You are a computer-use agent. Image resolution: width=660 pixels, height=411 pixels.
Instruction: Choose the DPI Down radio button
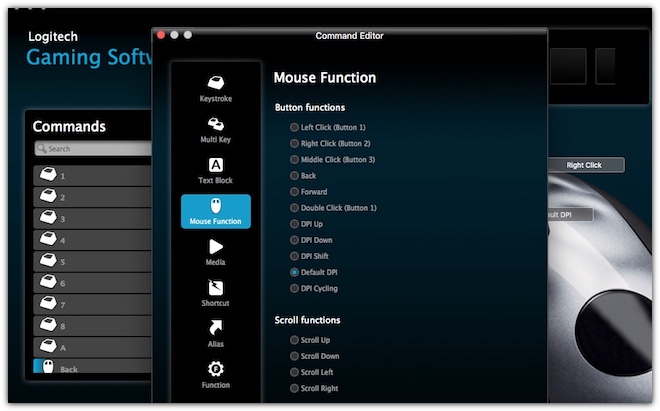(x=294, y=240)
